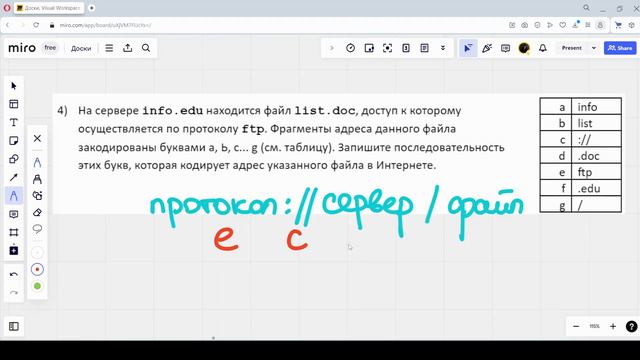Viewport: 640px width, 360px height.
Task: Select the smart drawing tool
Action: coord(37,196)
